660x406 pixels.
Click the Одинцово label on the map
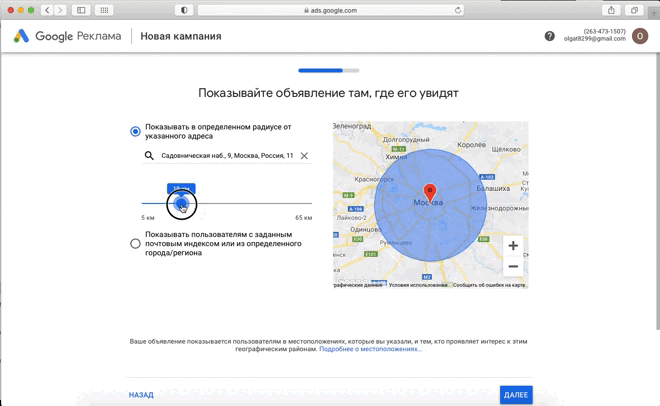click(365, 230)
